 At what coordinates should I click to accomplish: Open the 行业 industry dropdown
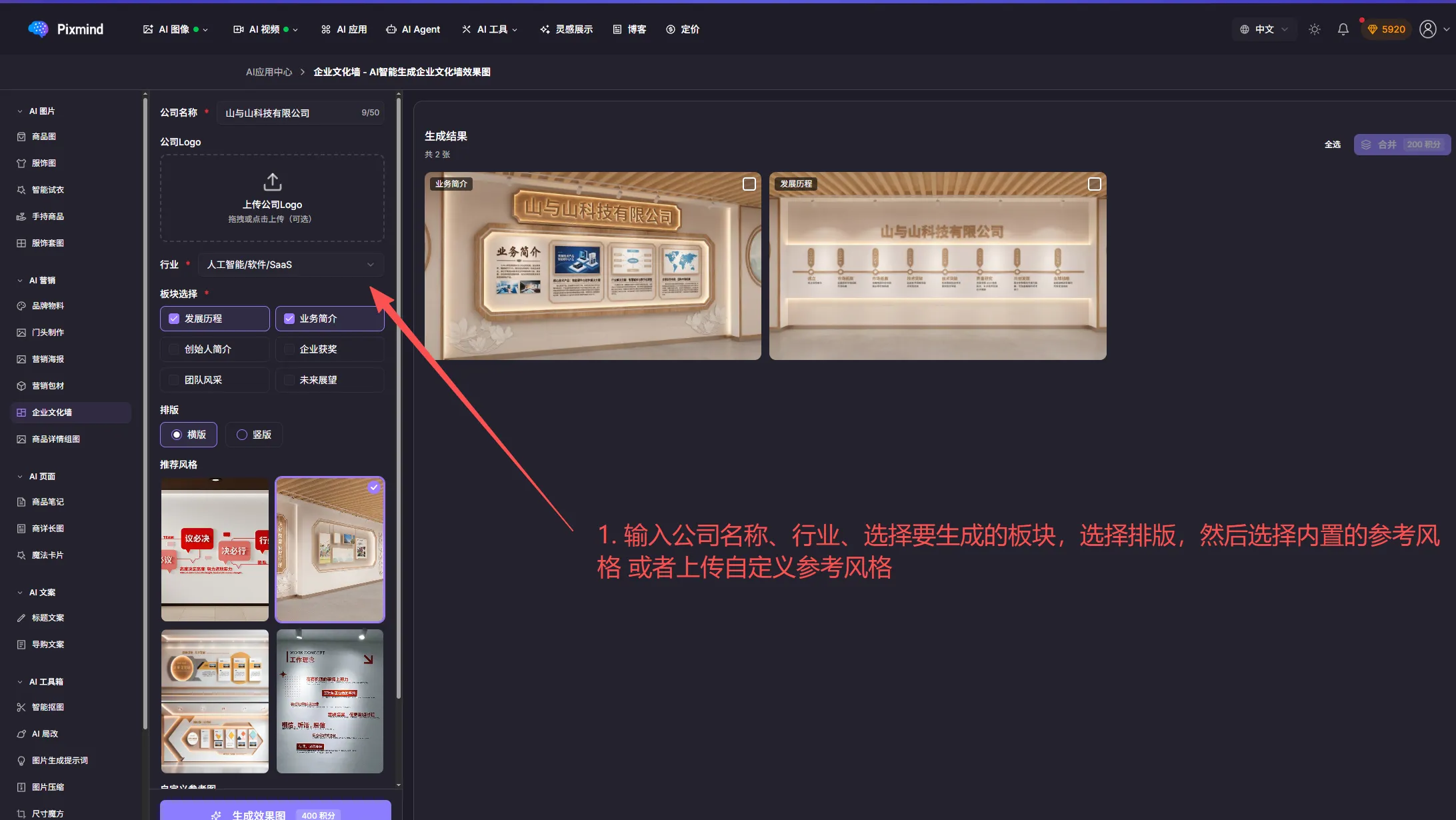point(291,265)
